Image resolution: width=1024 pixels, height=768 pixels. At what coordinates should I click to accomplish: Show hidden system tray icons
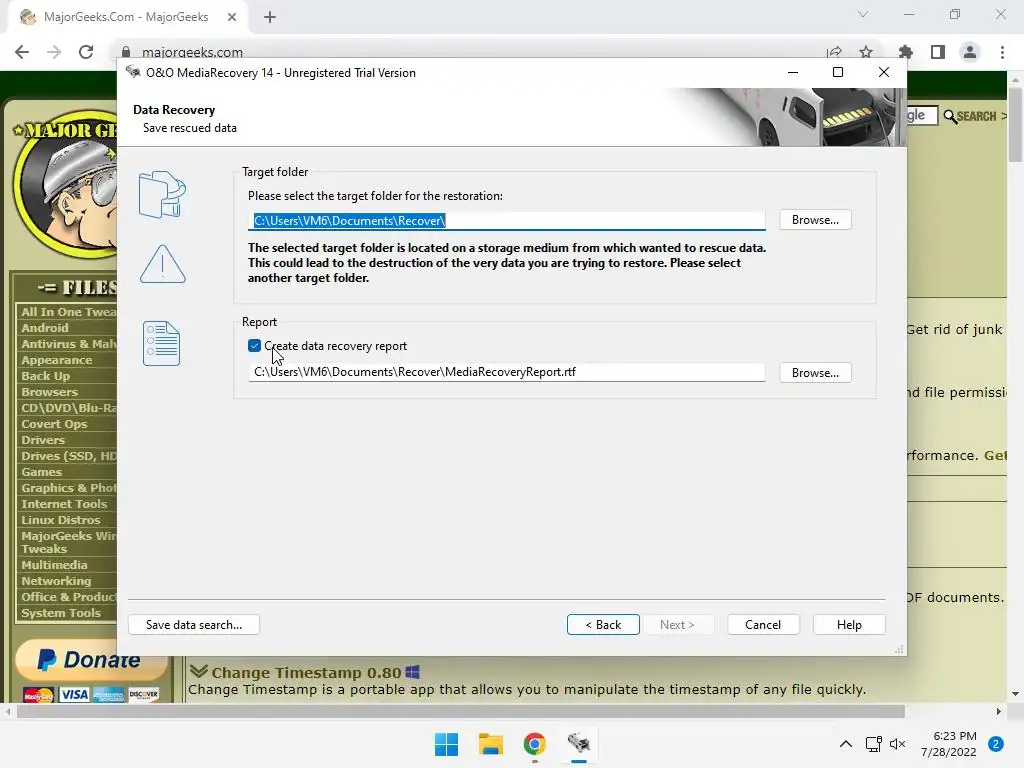[846, 744]
